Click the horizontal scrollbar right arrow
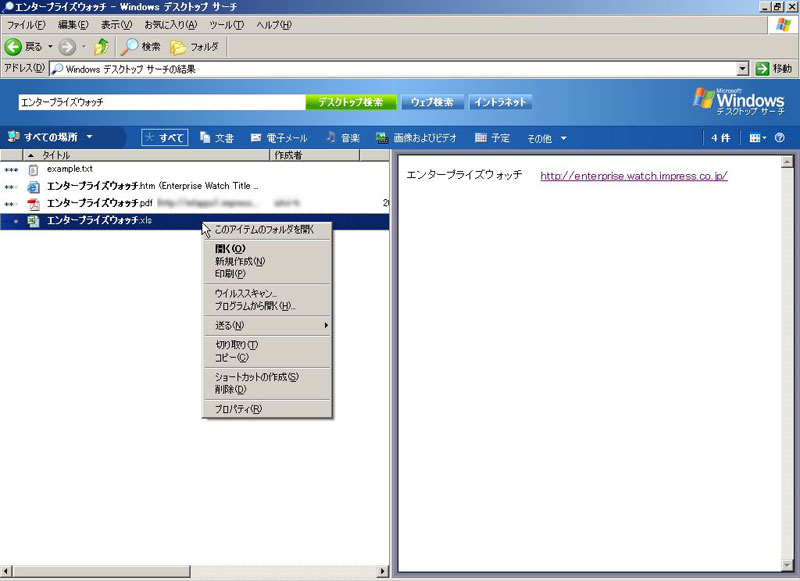This screenshot has width=800, height=581. (x=383, y=571)
